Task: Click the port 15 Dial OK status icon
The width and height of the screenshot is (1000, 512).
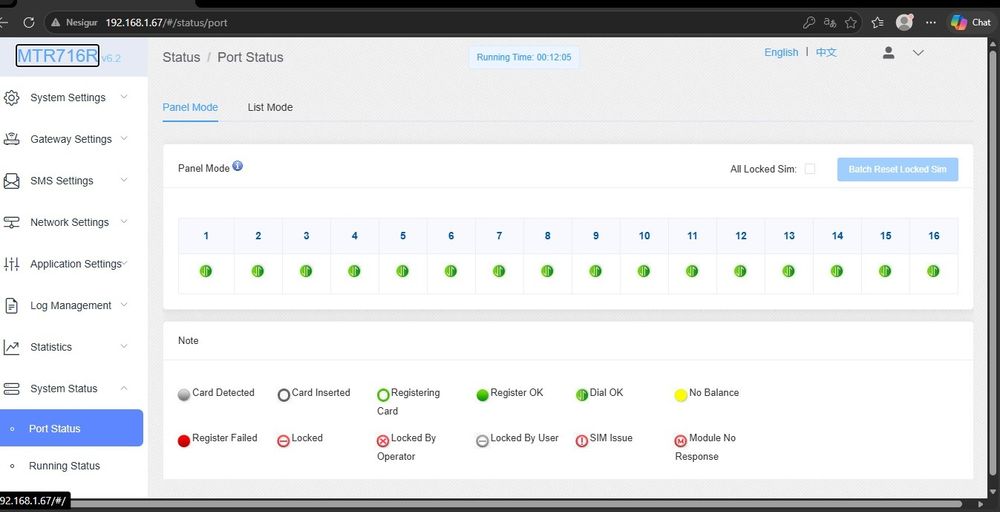Action: [885, 271]
